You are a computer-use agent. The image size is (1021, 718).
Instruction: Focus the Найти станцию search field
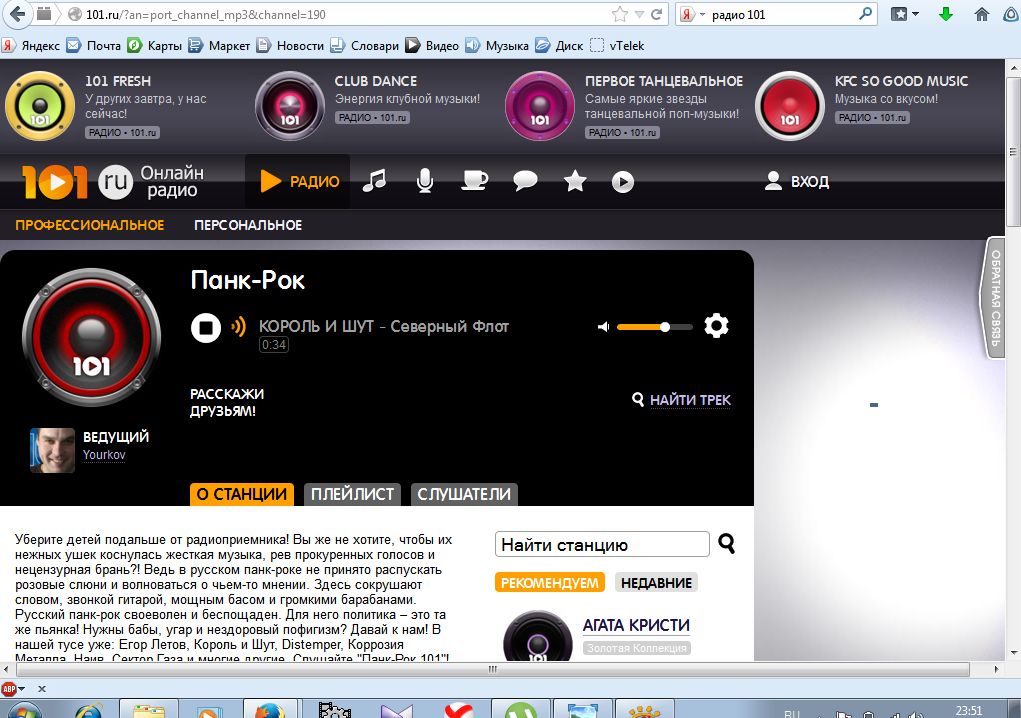pyautogui.click(x=602, y=544)
